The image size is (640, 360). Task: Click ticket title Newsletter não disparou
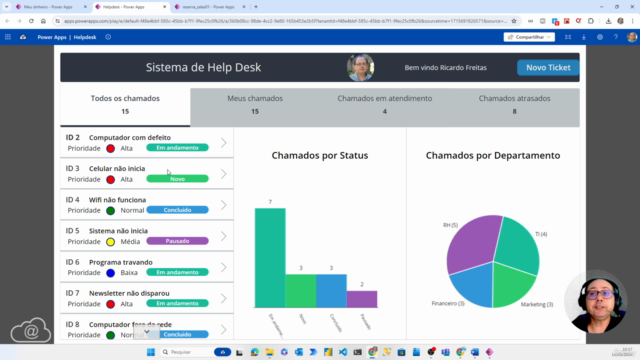(x=129, y=293)
